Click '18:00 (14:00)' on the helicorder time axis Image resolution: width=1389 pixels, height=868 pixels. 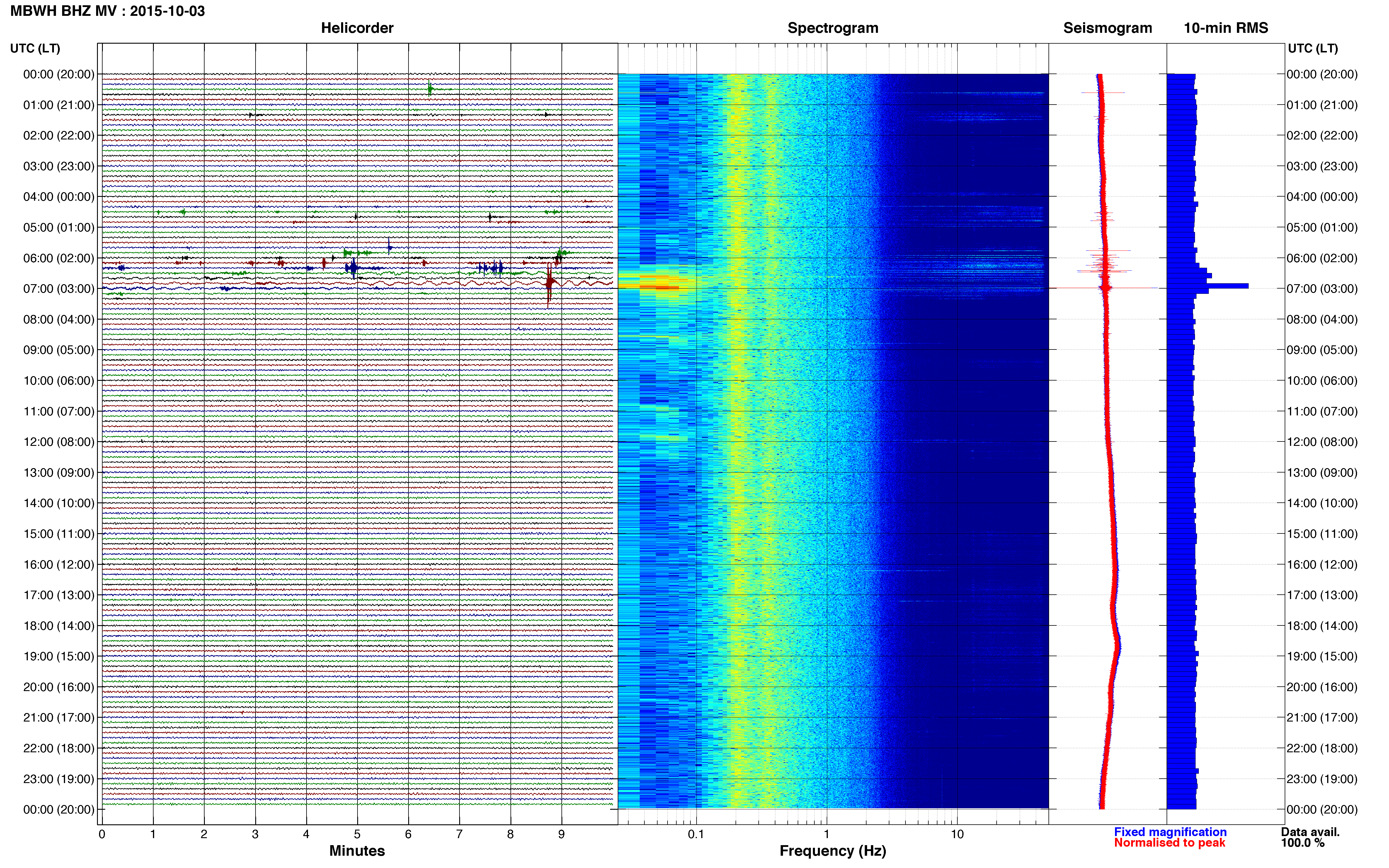(59, 626)
